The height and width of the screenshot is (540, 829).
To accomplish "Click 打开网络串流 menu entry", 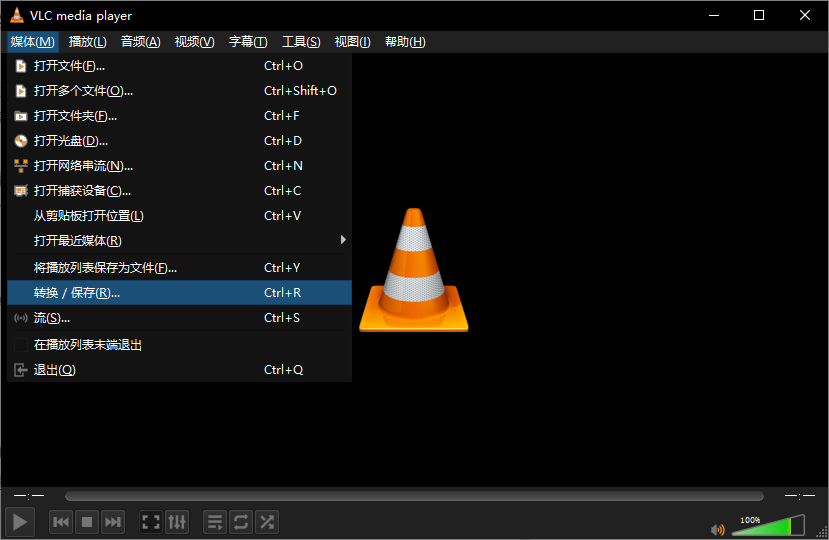I will tap(84, 166).
